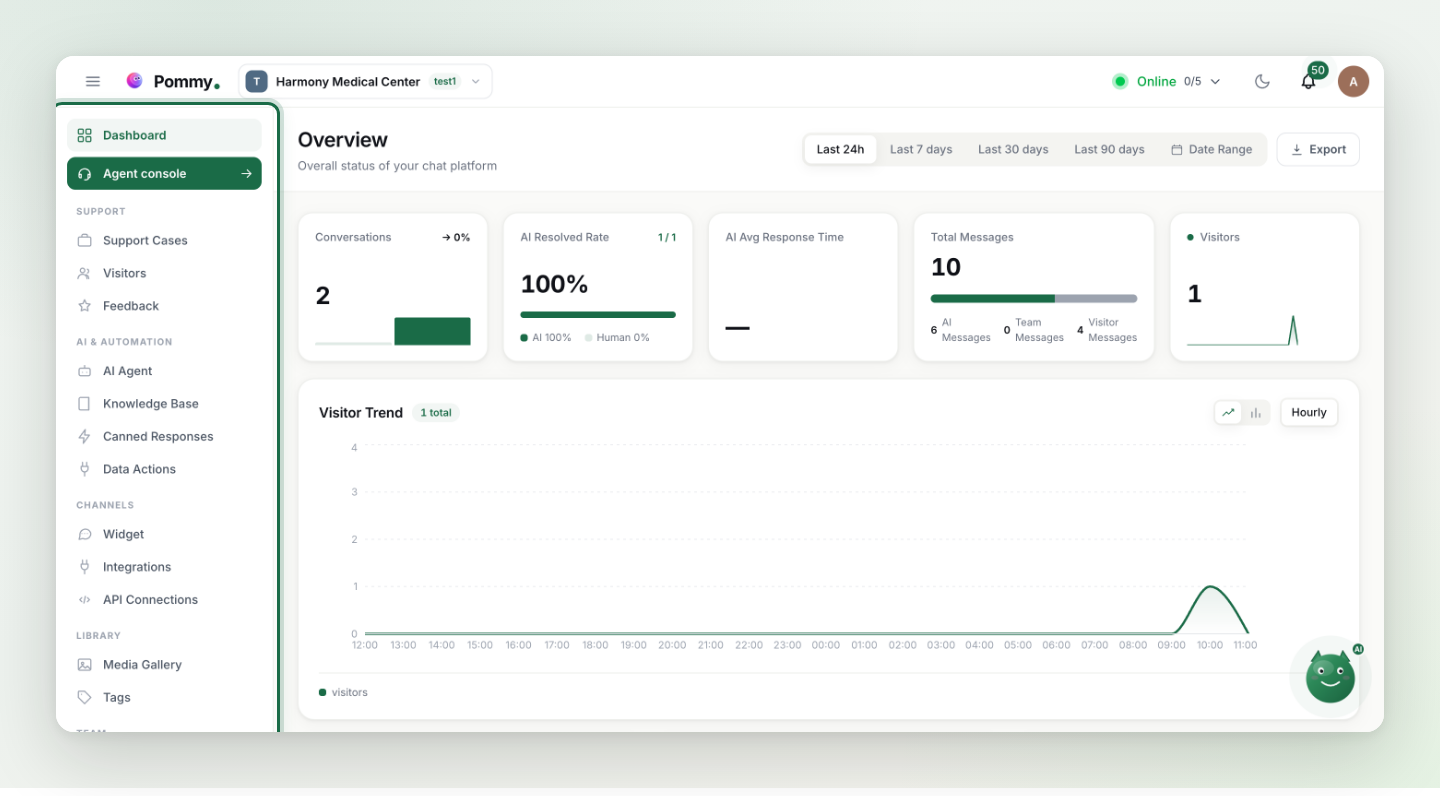Select the Last 30 days tab
This screenshot has width=1440, height=796.
(1013, 150)
